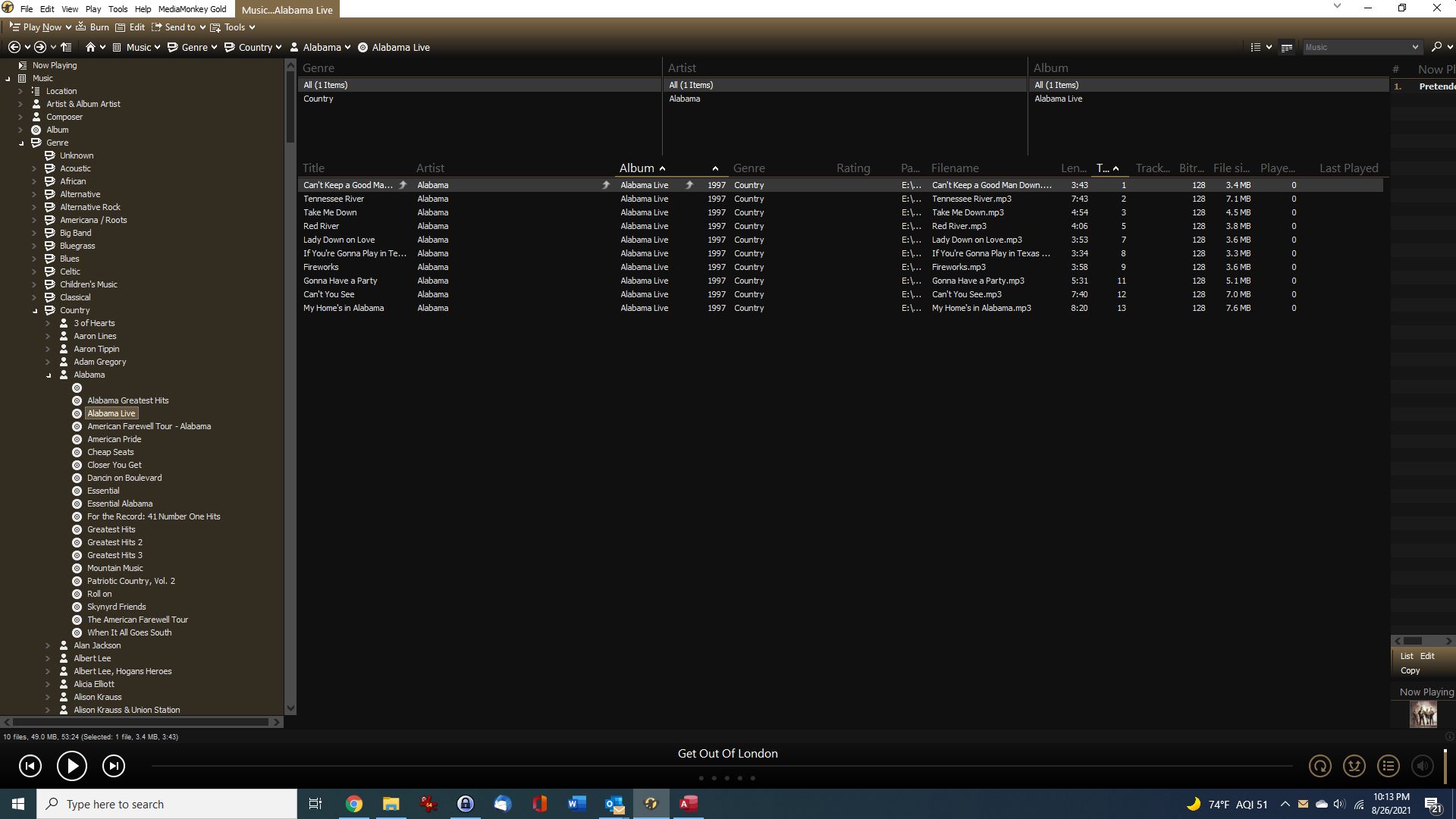Viewport: 1456px width, 819px height.
Task: Click List in the Now Playing panel
Action: [x=1407, y=656]
